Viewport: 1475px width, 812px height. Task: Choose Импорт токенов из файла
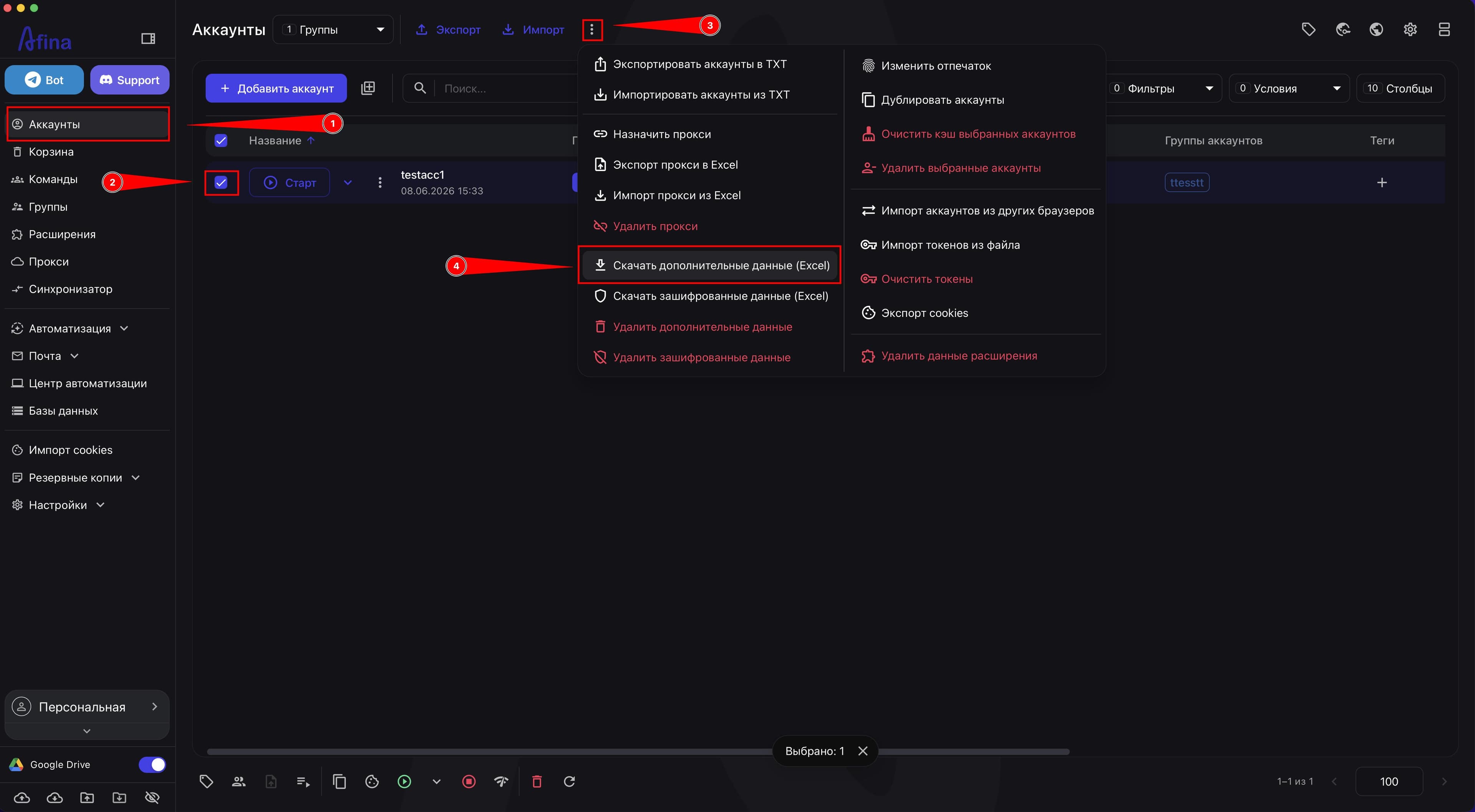(x=976, y=245)
